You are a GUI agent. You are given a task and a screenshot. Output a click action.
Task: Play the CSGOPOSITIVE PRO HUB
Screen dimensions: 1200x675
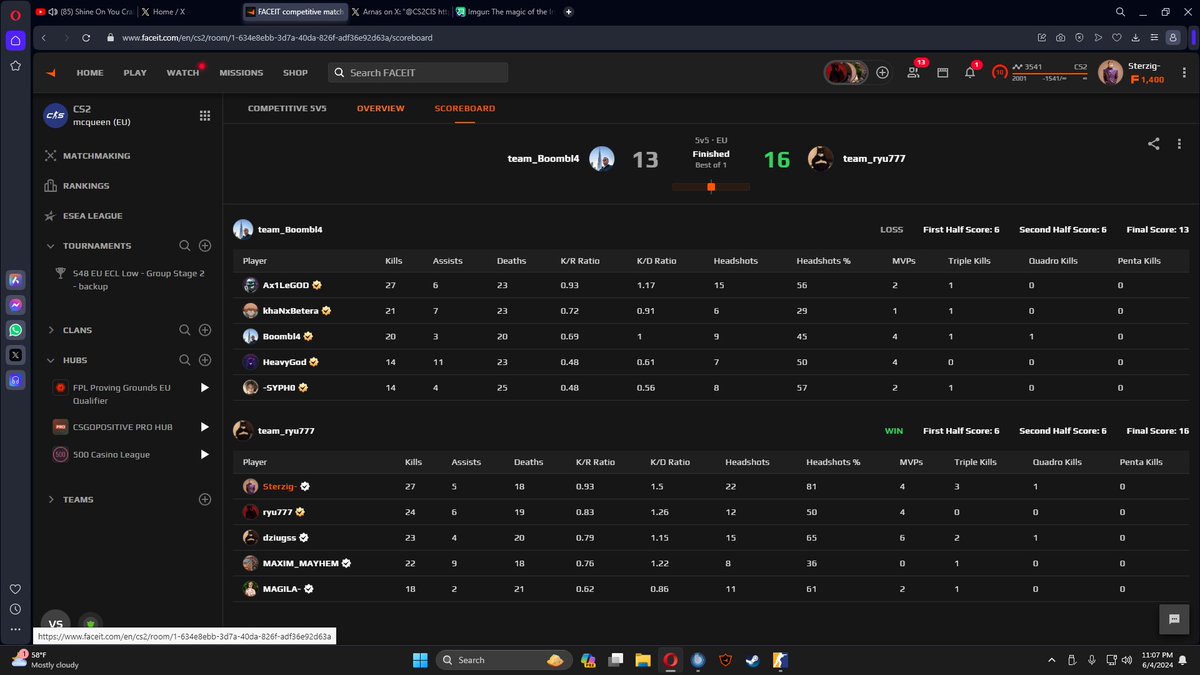pyautogui.click(x=205, y=427)
